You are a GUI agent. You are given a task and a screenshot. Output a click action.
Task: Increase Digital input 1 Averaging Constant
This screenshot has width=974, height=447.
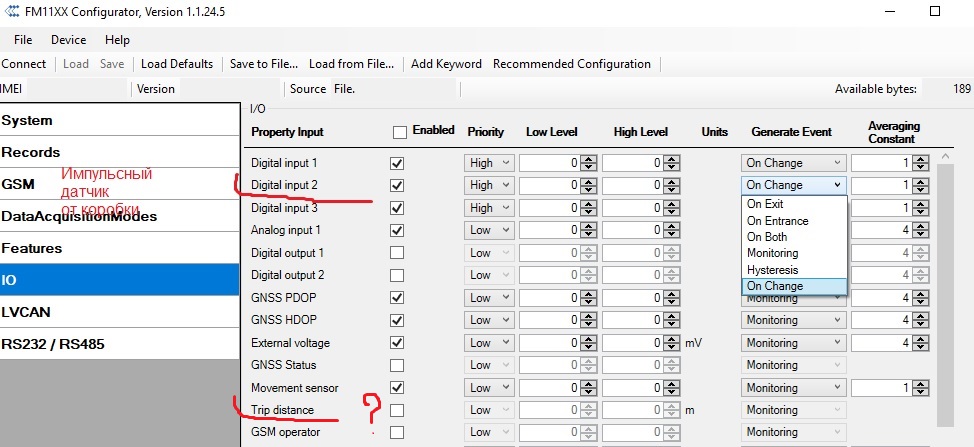coord(921,158)
